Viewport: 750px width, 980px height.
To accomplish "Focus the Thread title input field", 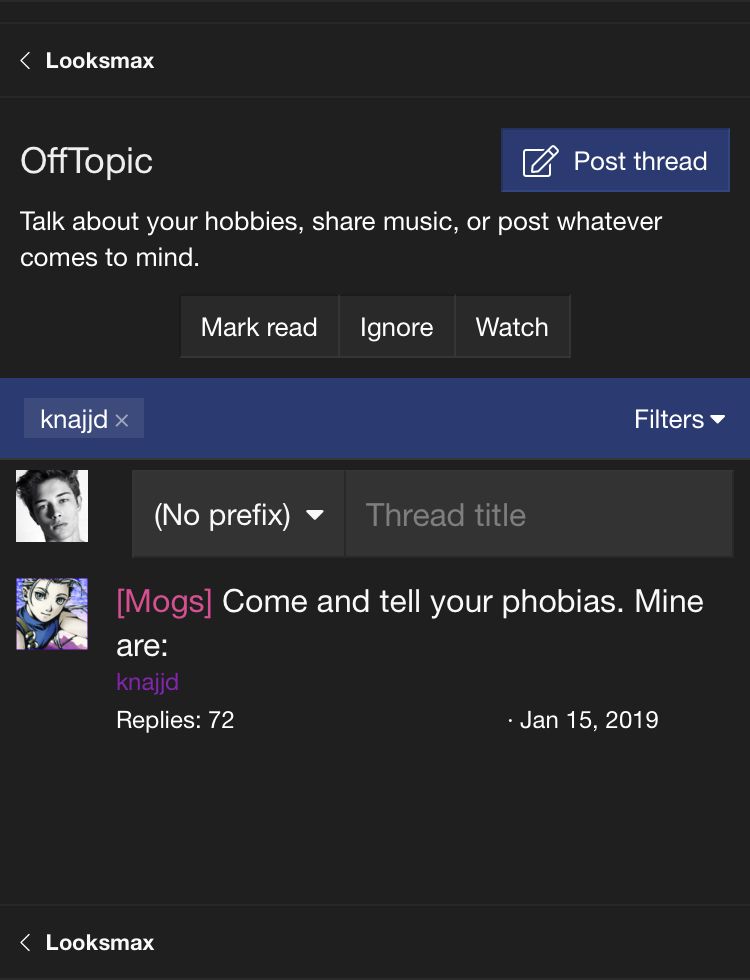I will [539, 514].
